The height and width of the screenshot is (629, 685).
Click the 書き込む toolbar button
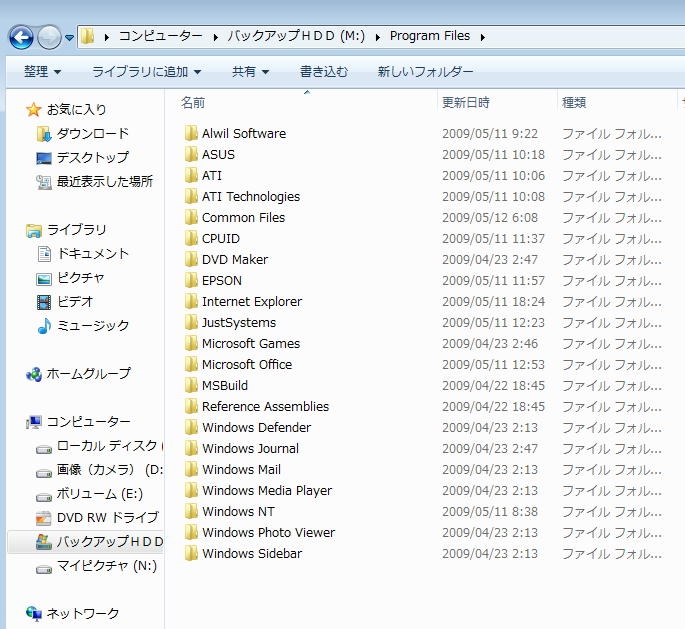324,71
